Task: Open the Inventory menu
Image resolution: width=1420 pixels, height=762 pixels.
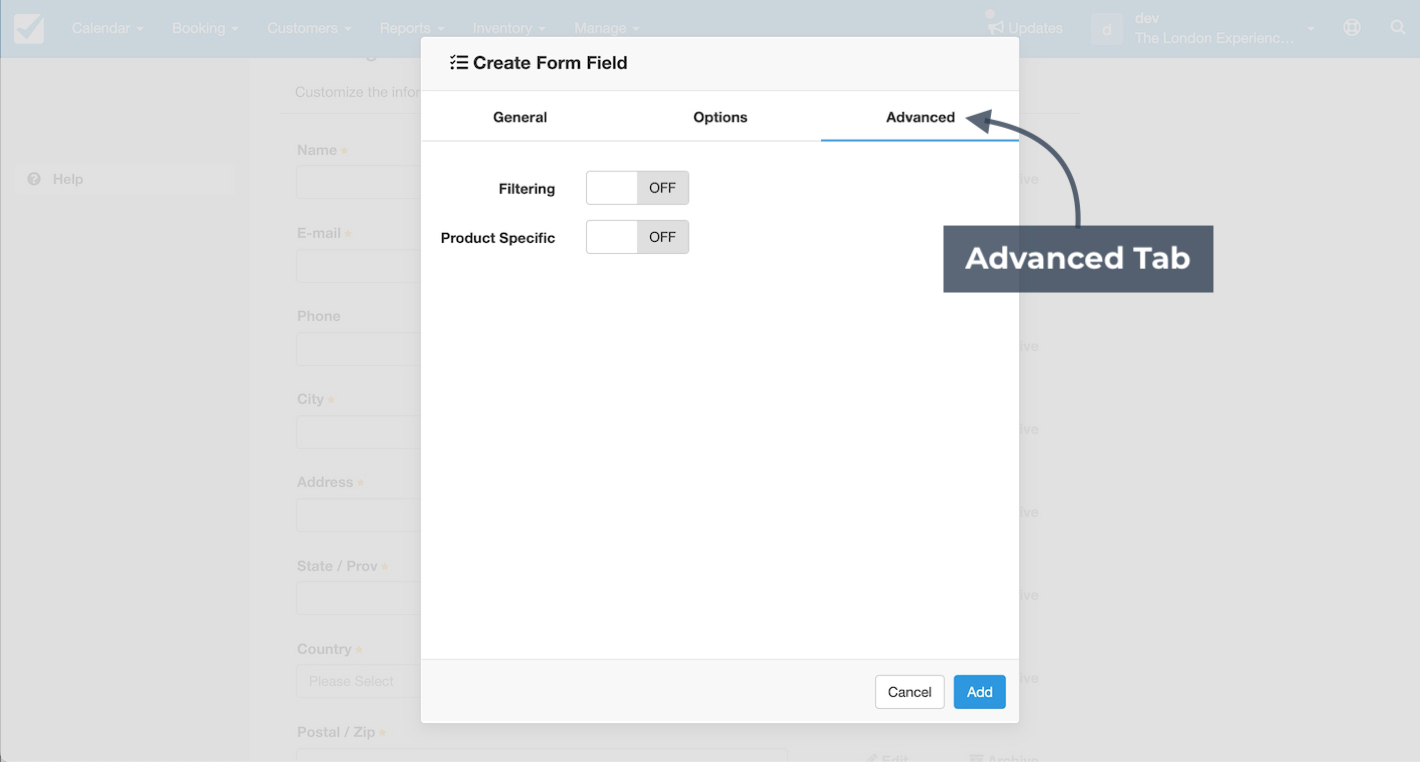Action: point(509,28)
